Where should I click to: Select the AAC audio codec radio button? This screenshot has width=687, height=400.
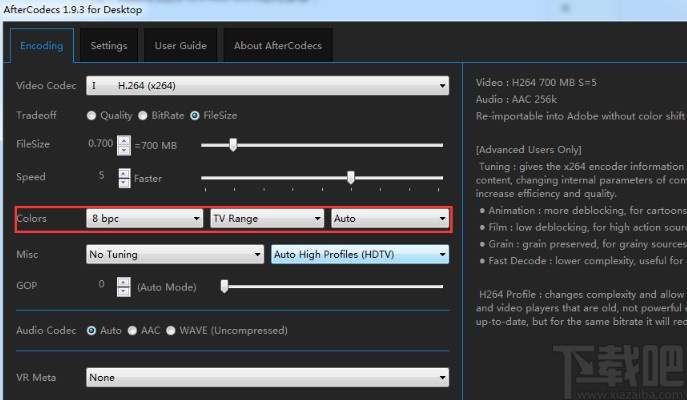tap(132, 330)
